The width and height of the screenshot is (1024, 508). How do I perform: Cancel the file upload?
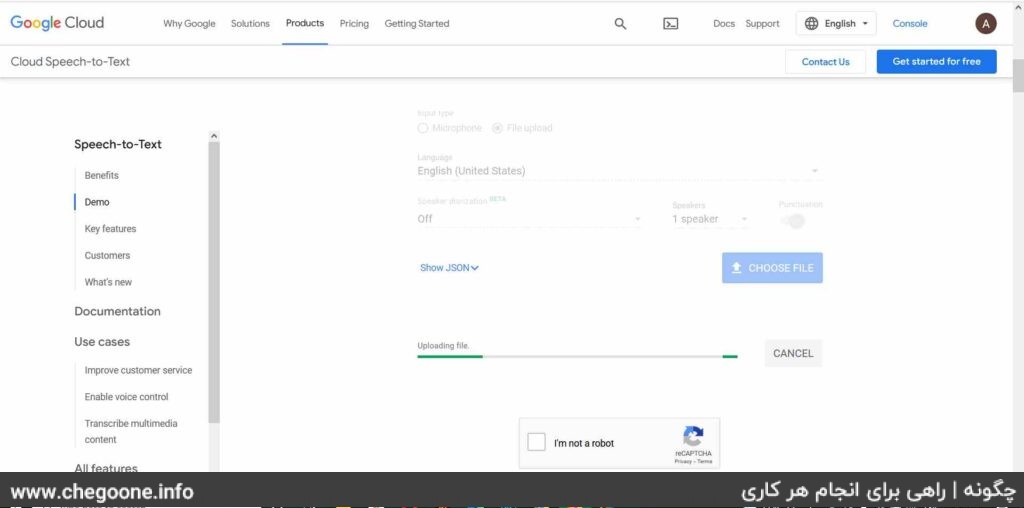click(x=793, y=353)
